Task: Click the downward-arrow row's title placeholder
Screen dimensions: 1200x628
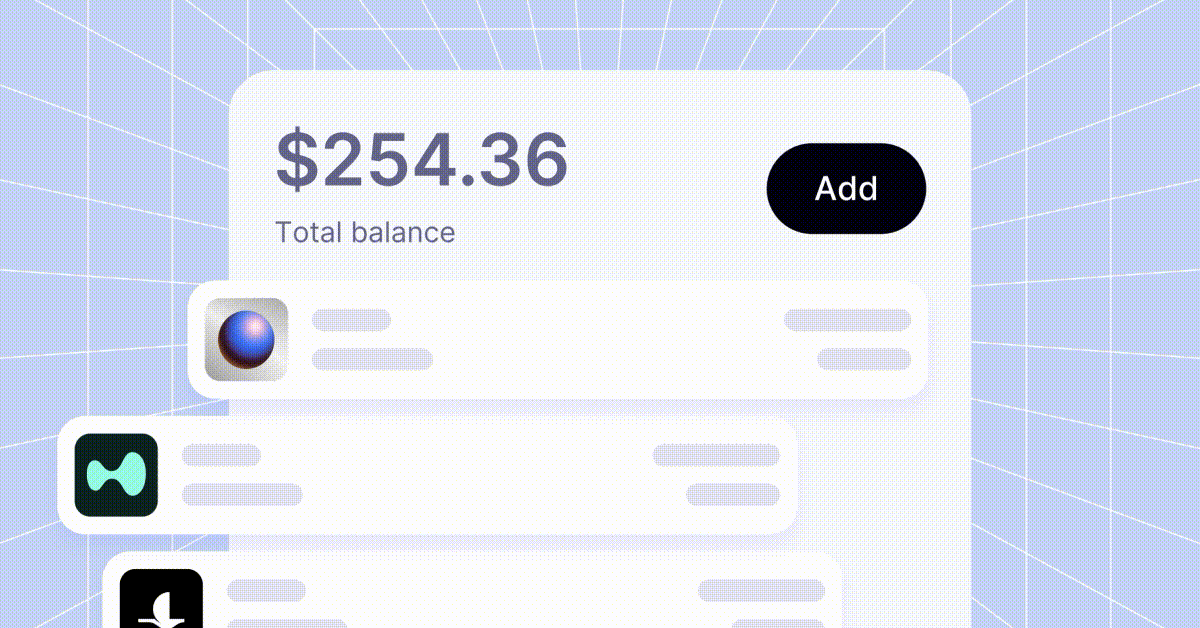Action: pyautogui.click(x=266, y=591)
